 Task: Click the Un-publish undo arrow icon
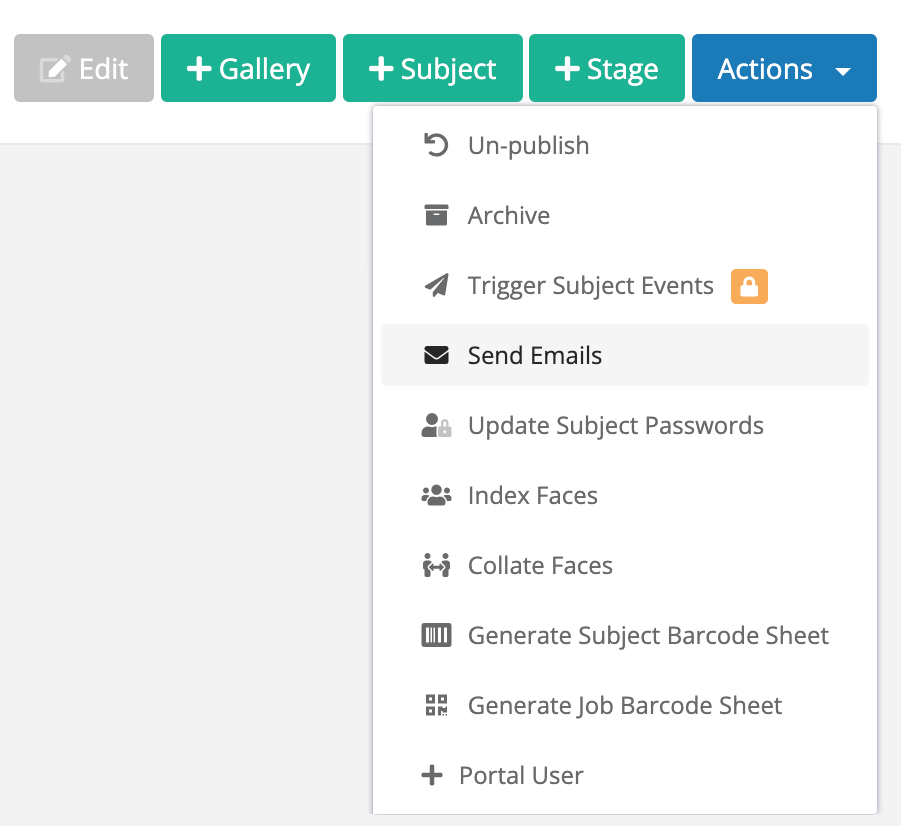click(436, 145)
